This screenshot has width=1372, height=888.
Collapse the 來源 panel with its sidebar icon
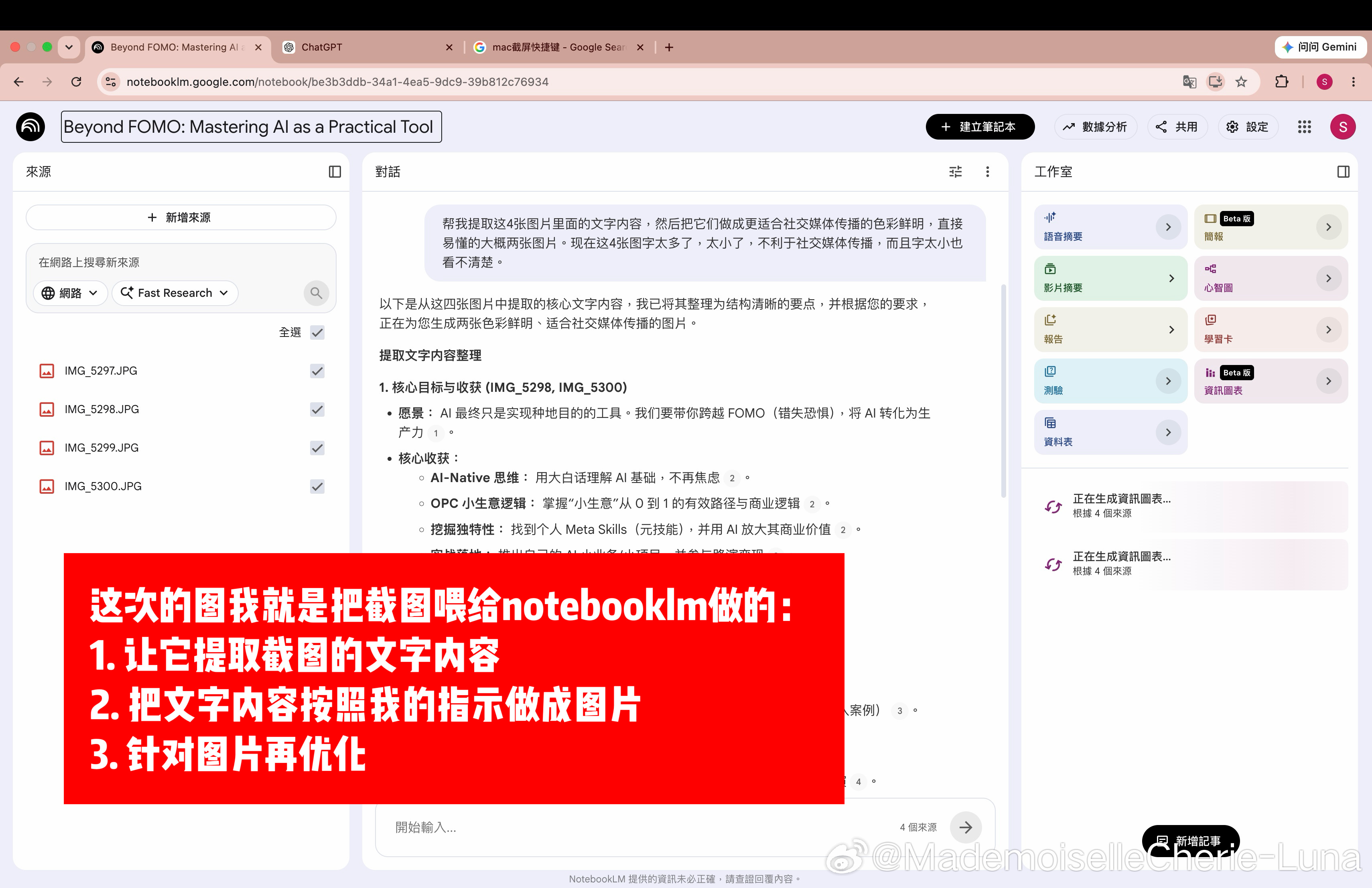click(x=335, y=172)
